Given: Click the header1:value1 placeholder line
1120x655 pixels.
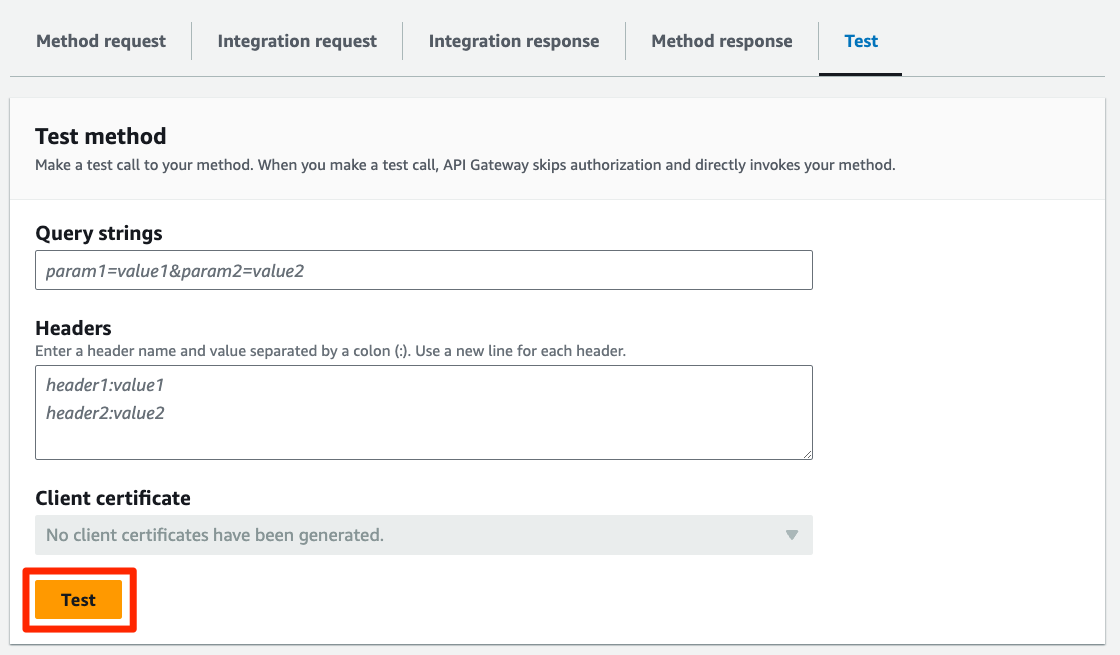Looking at the screenshot, I should click(x=104, y=384).
